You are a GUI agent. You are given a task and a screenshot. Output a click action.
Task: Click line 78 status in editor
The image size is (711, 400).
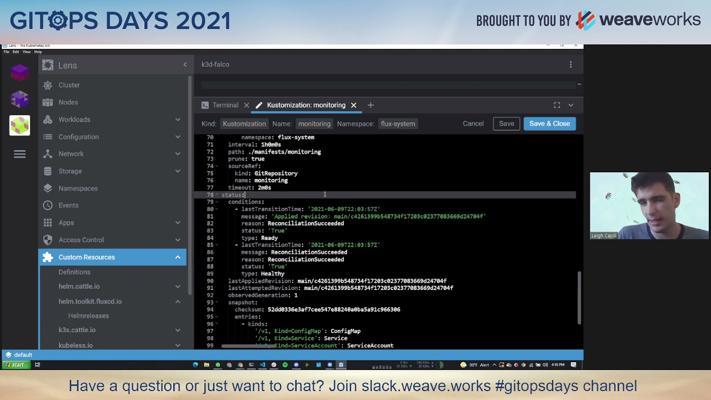pyautogui.click(x=219, y=195)
